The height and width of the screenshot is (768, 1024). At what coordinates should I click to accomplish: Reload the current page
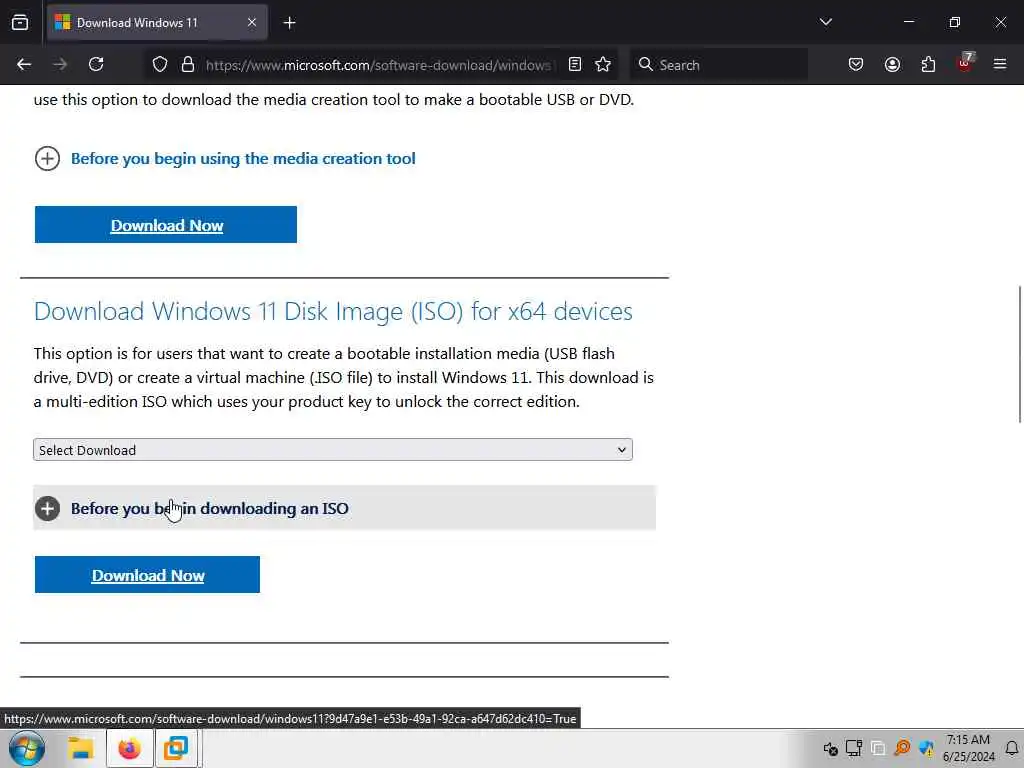pos(96,64)
